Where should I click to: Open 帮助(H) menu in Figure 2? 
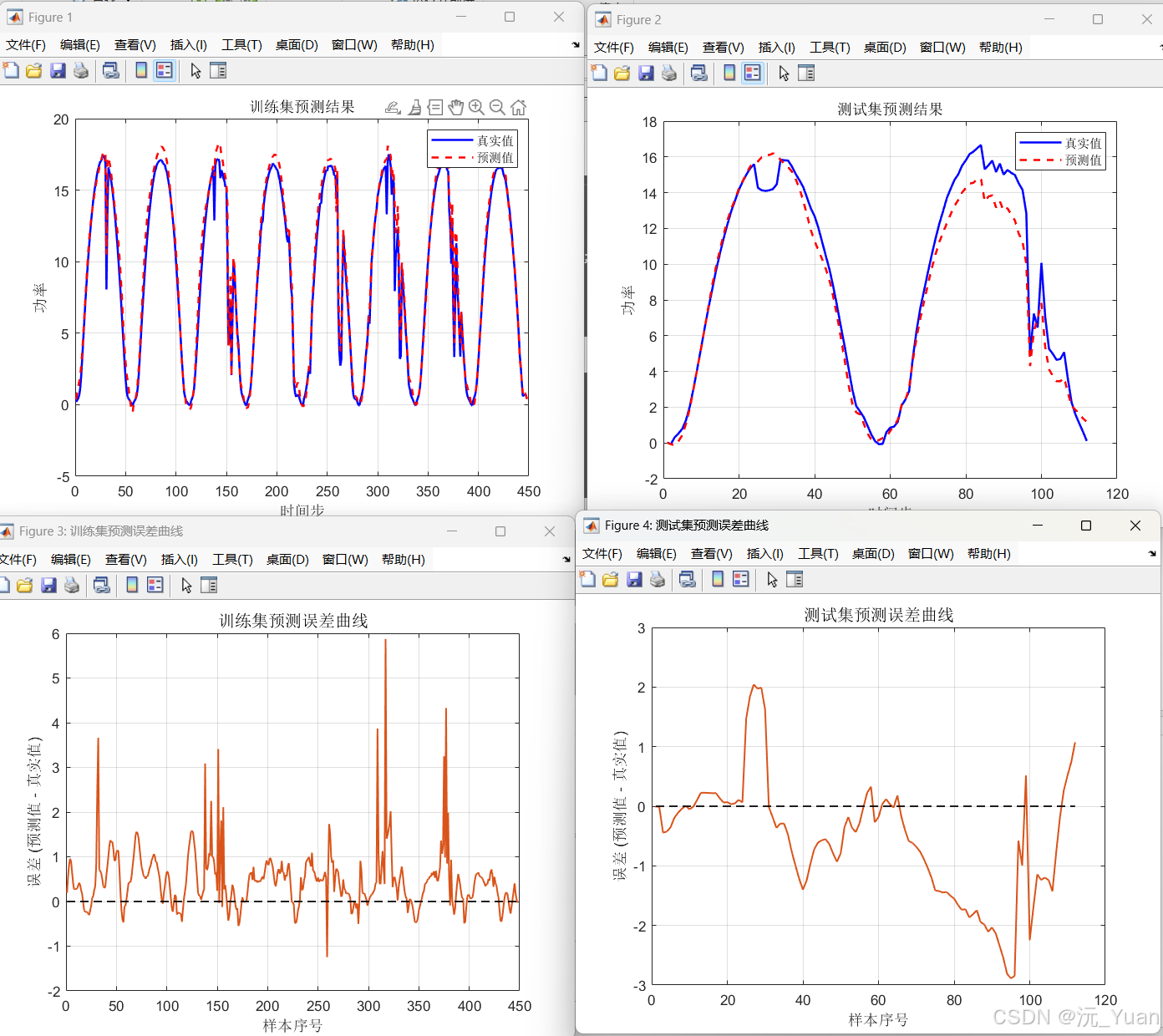[1000, 48]
